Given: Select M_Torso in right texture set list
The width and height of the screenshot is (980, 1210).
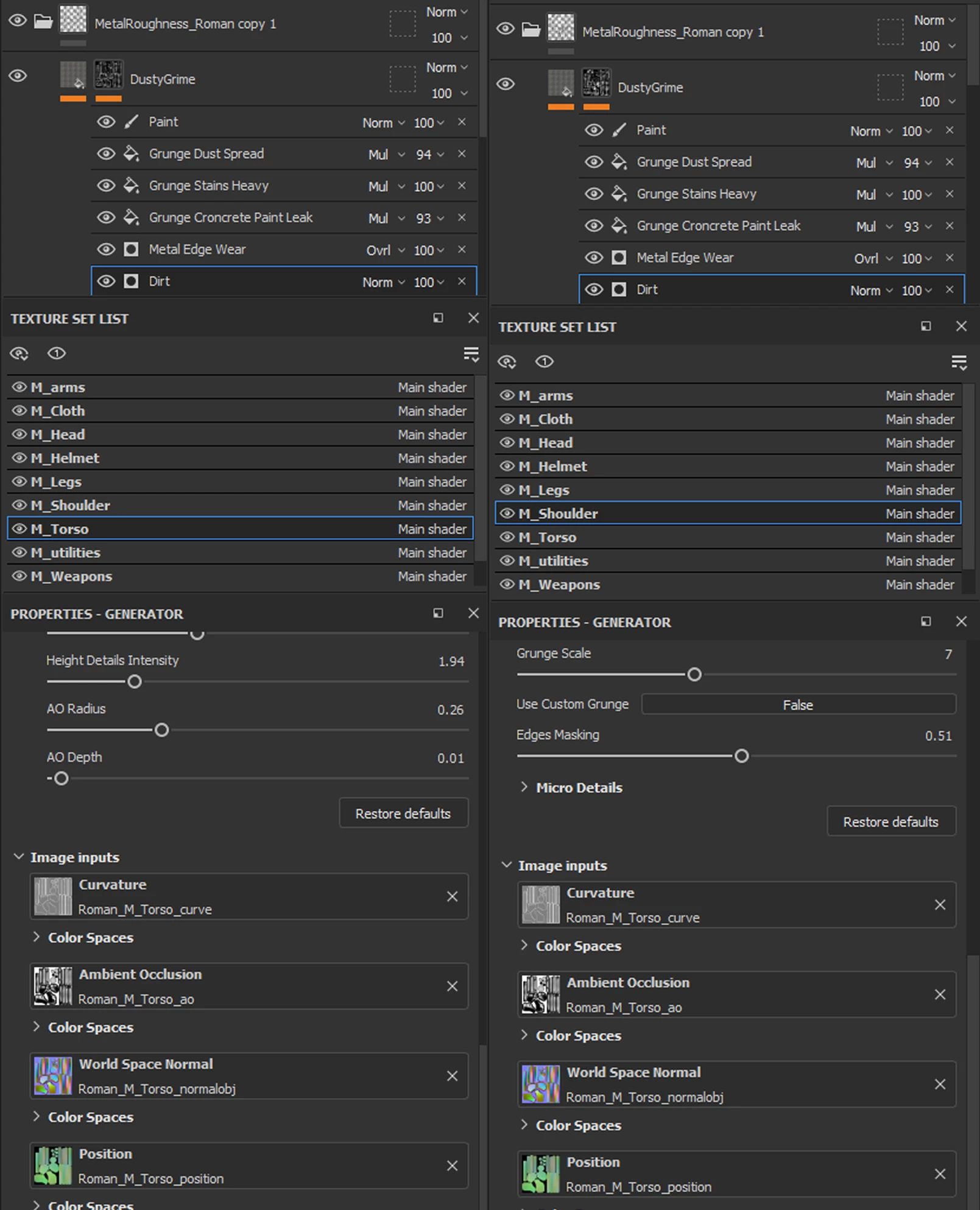Looking at the screenshot, I should pyautogui.click(x=728, y=537).
